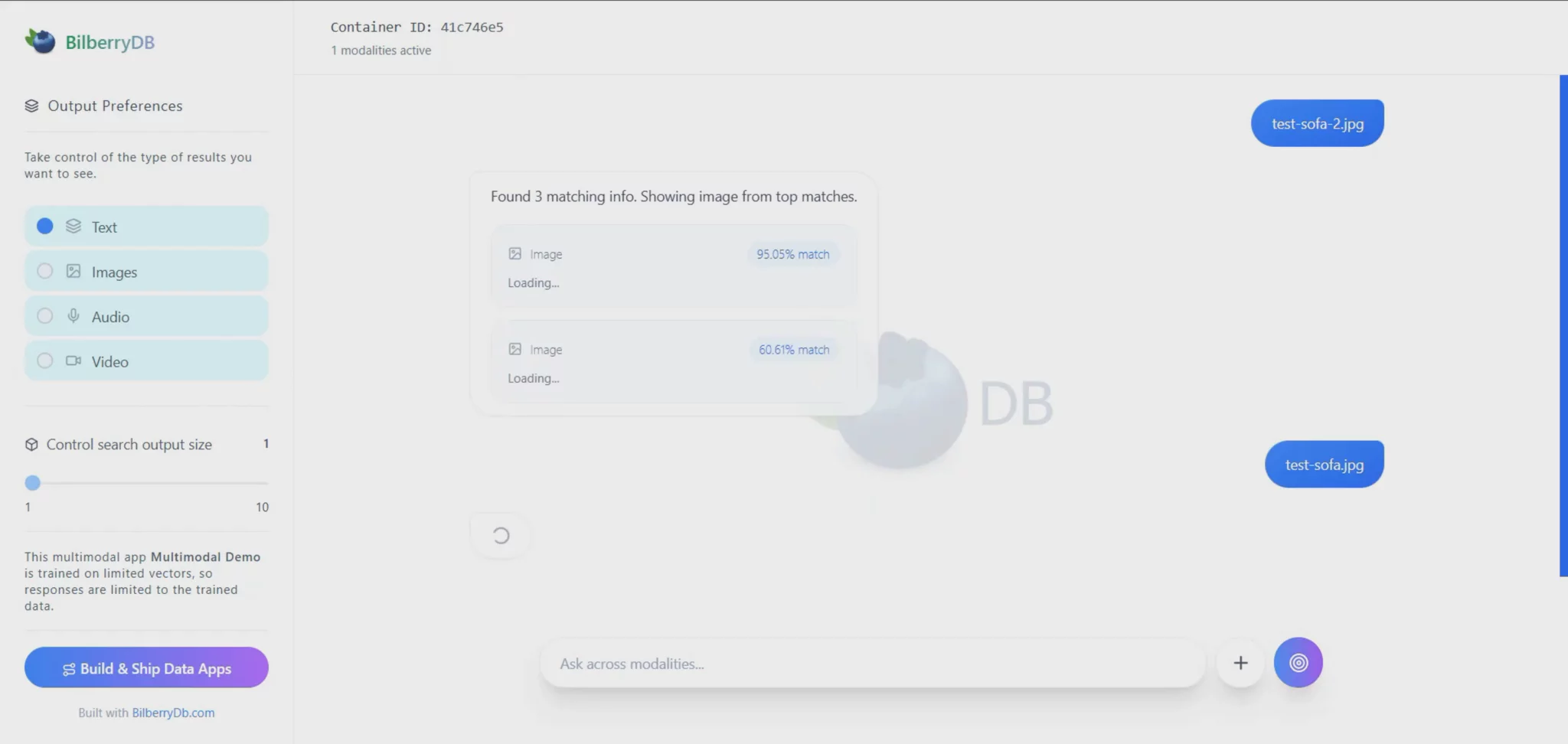Image resolution: width=1568 pixels, height=744 pixels.
Task: Click the Multimodal Demo bold text
Action: coord(205,556)
